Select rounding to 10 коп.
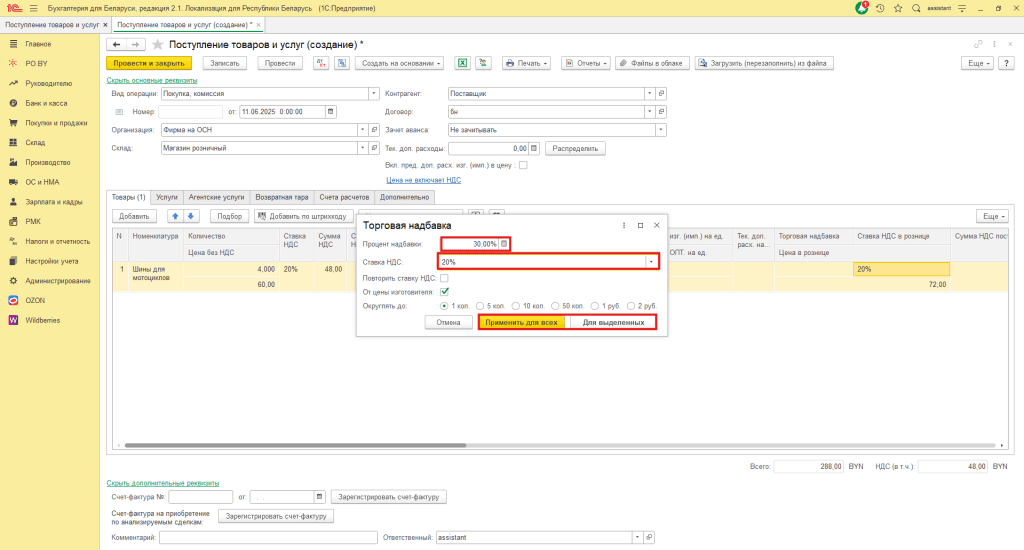Image resolution: width=1024 pixels, height=550 pixels. click(516, 306)
